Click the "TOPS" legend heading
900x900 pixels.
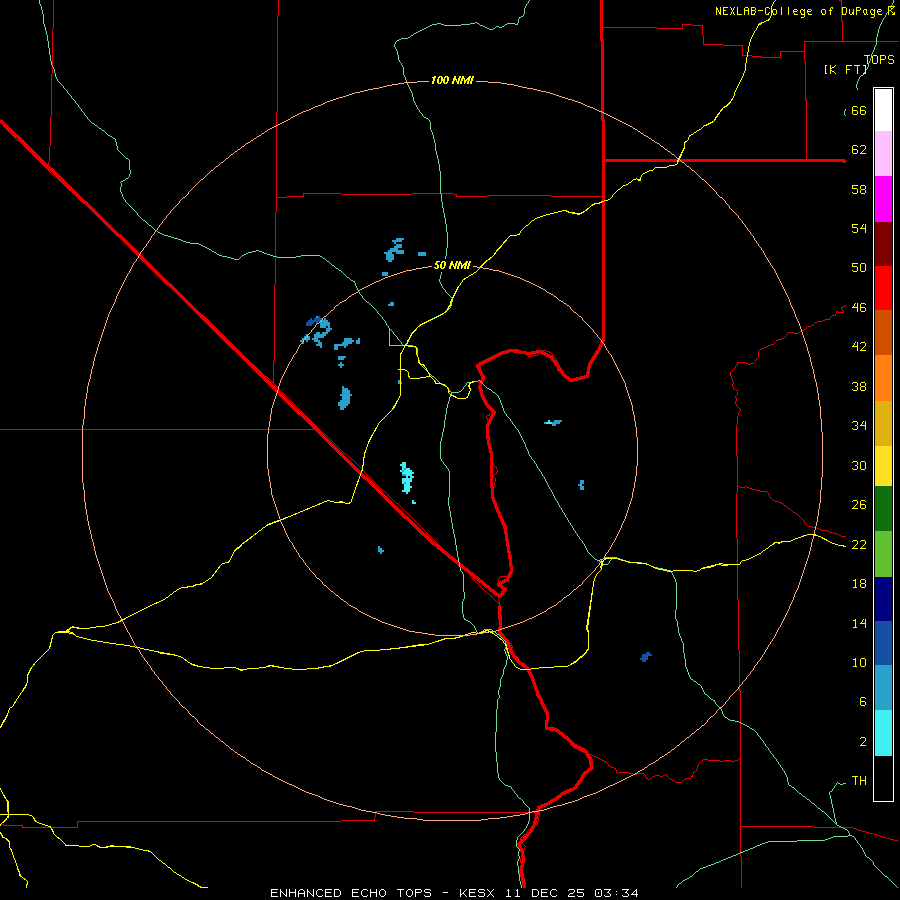879,60
